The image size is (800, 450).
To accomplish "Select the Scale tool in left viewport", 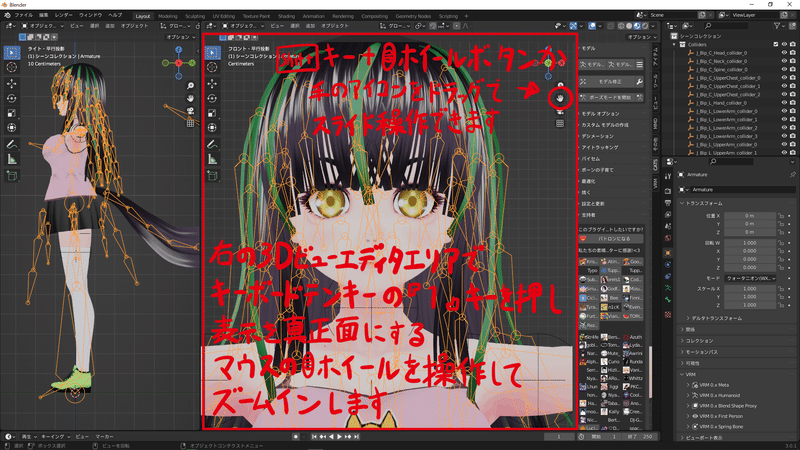I will point(12,113).
